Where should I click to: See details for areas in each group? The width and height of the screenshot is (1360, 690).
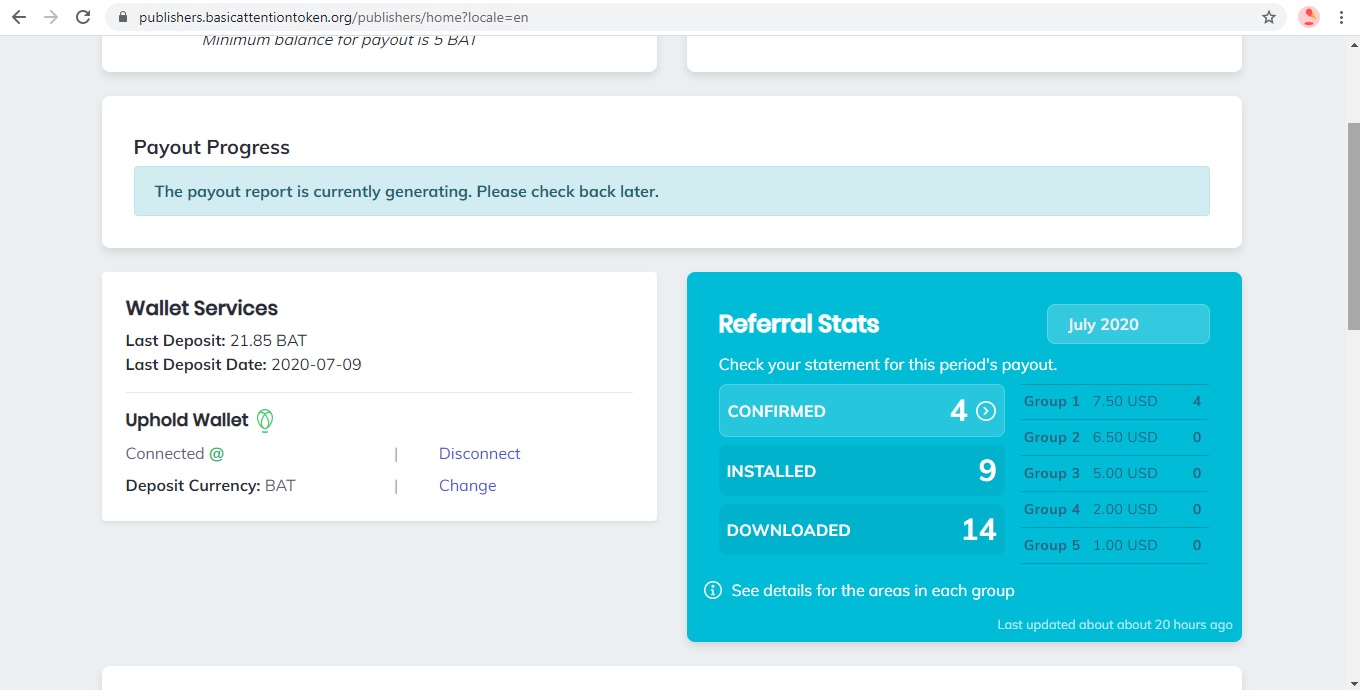(x=873, y=591)
